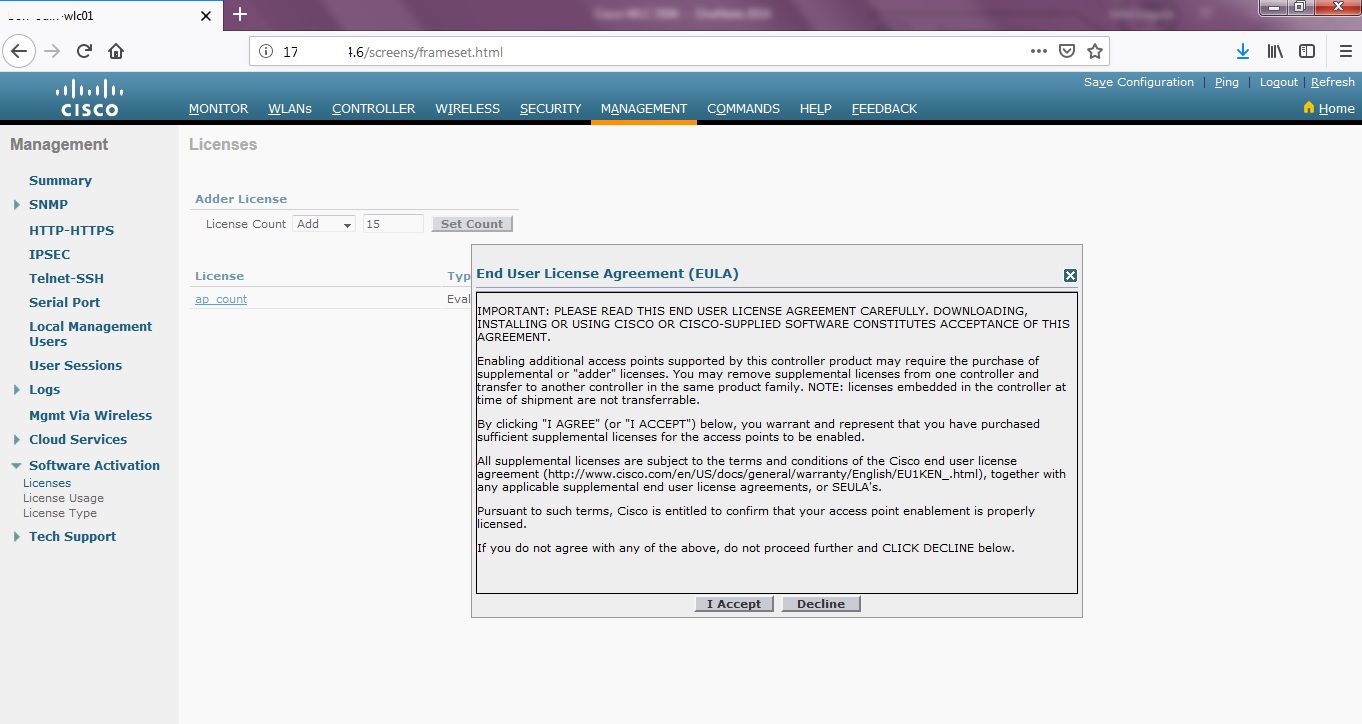
Task: Click I Accept in the EULA dialog
Action: tap(734, 604)
